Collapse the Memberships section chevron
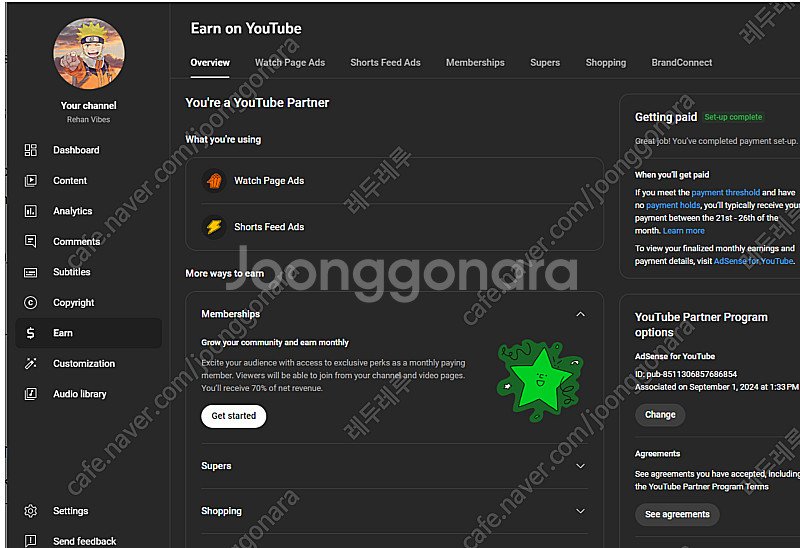Image resolution: width=800 pixels, height=548 pixels. coord(580,314)
